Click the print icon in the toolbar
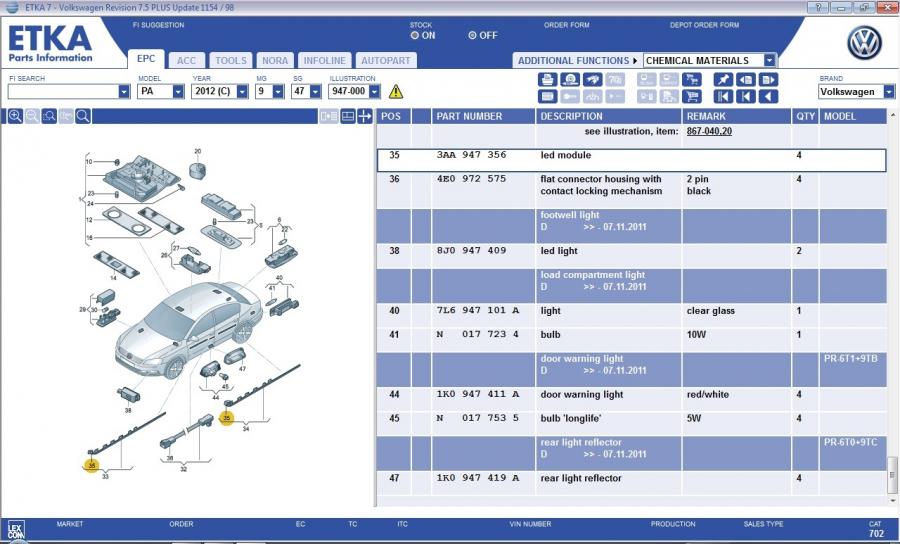This screenshot has height=544, width=900. 547,79
